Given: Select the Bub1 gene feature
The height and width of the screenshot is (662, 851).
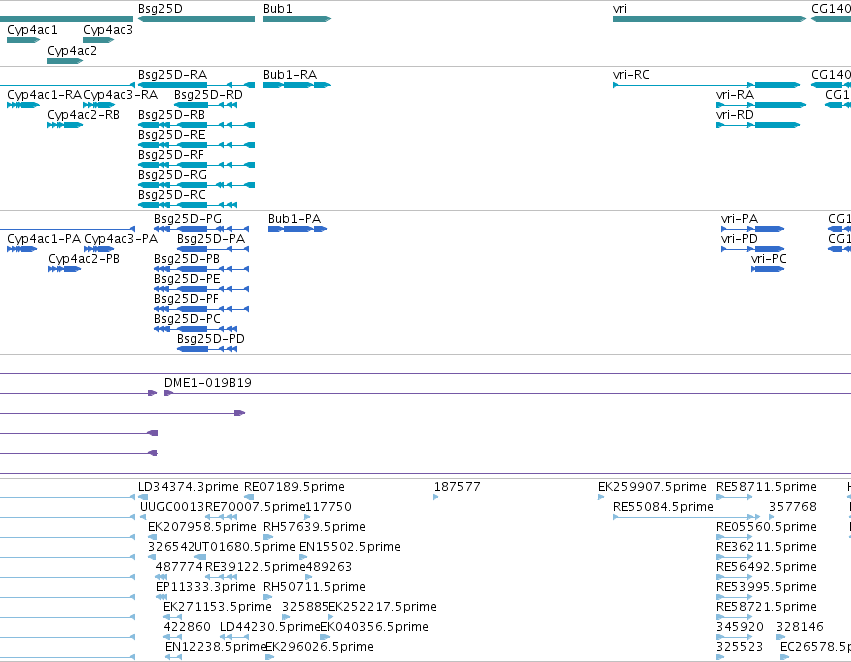Looking at the screenshot, I should point(297,19).
